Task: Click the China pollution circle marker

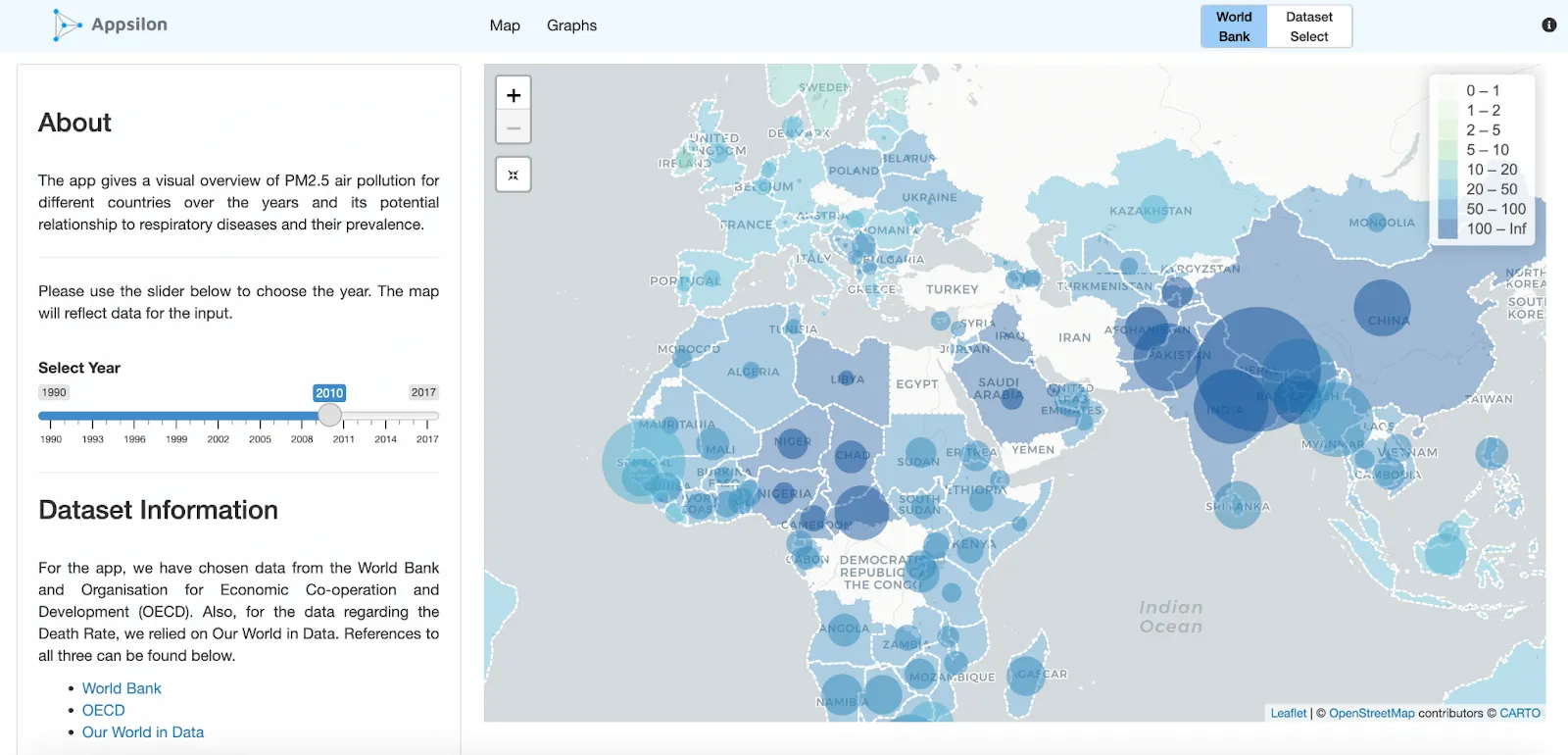Action: tap(1382, 307)
